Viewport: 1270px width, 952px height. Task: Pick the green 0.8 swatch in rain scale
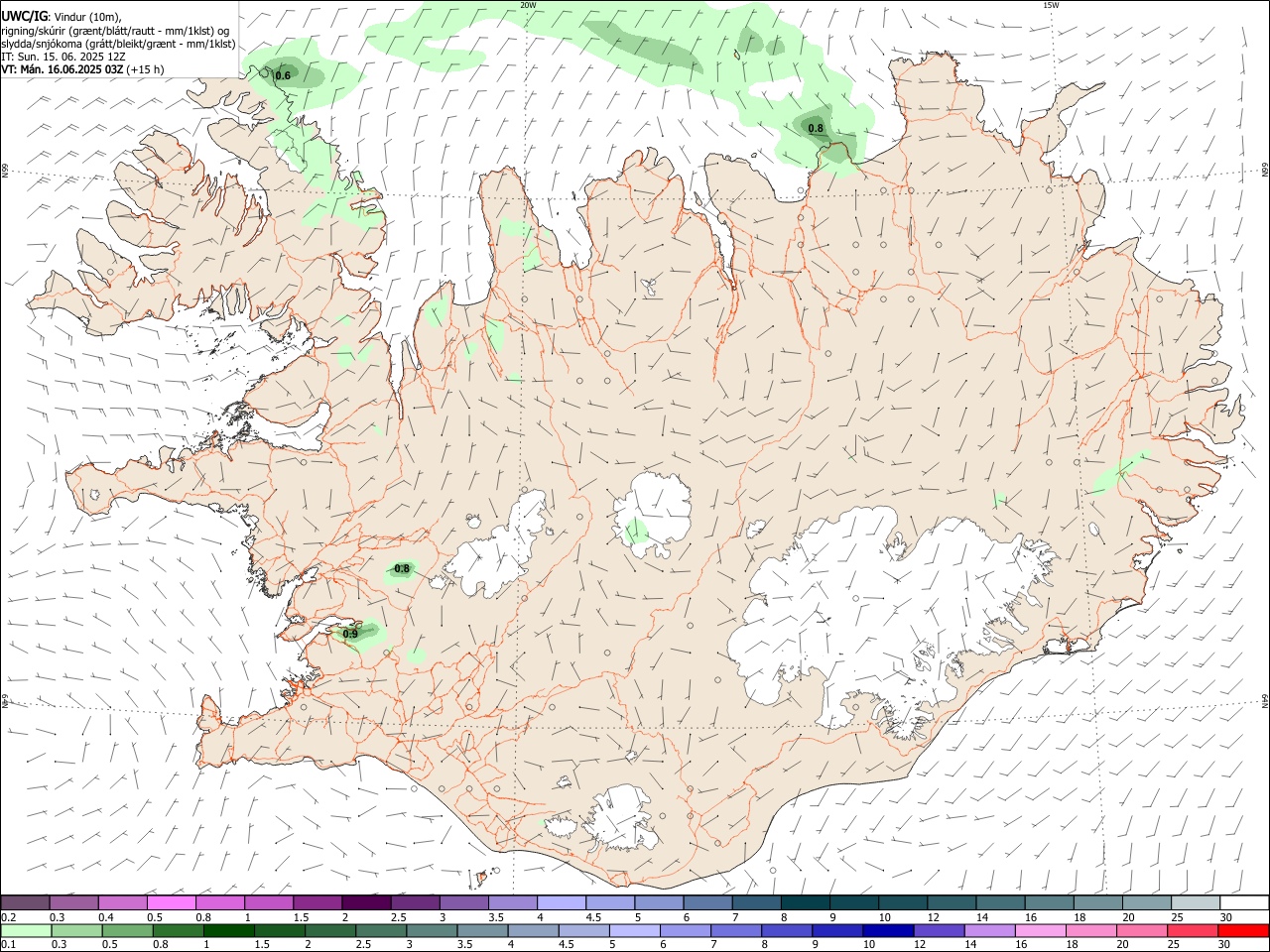[180, 930]
